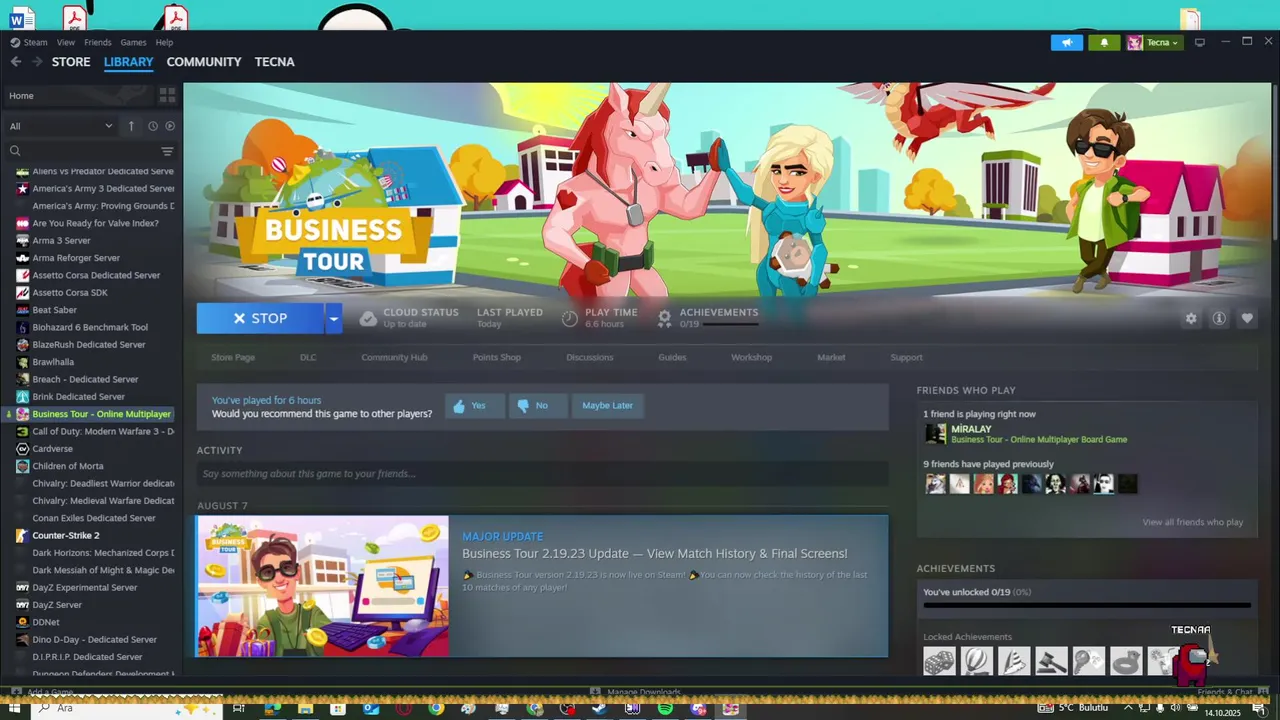The image size is (1280, 720).
Task: Go back with the navigation arrow
Action: point(15,62)
